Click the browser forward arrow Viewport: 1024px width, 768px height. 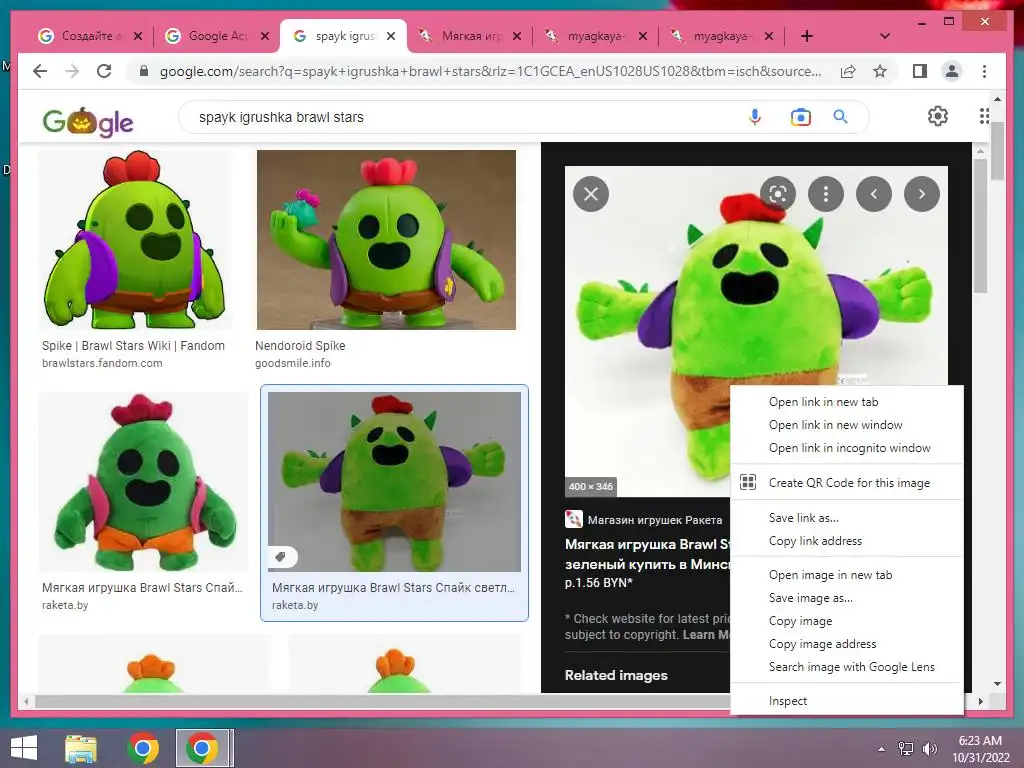[x=72, y=71]
